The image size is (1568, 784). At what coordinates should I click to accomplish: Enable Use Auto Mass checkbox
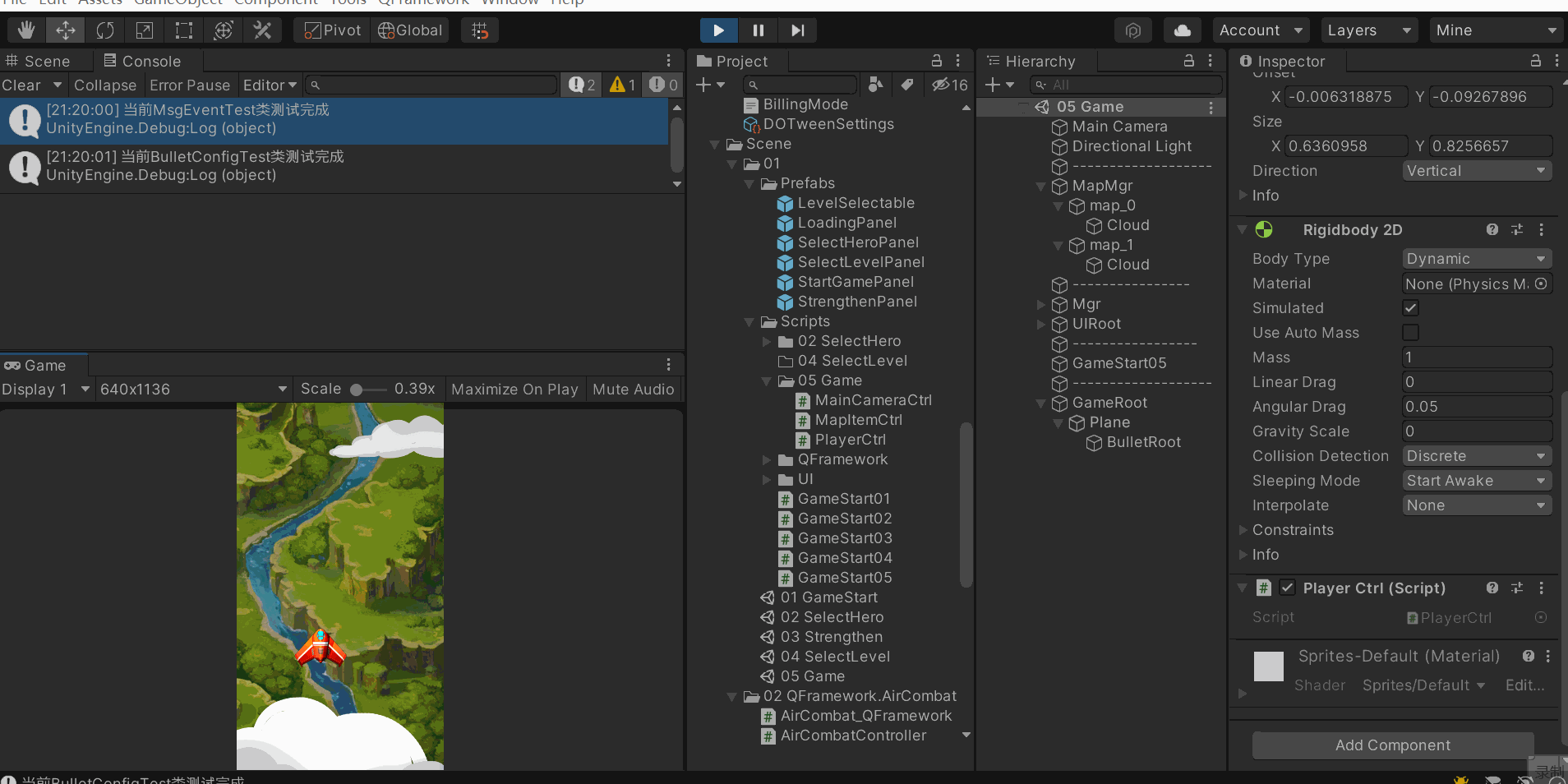1410,332
